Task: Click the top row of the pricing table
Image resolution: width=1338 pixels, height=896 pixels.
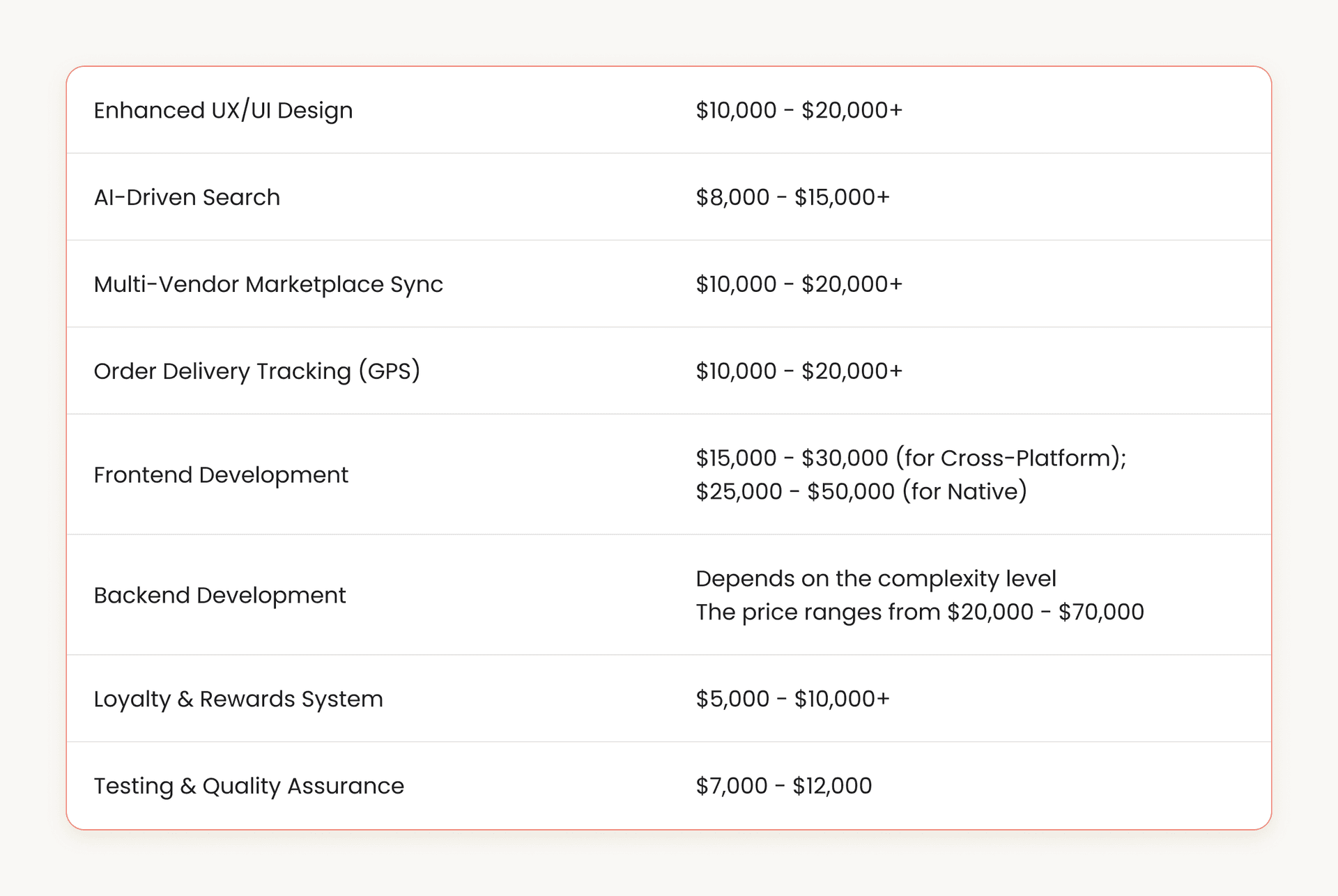Action: (669, 109)
